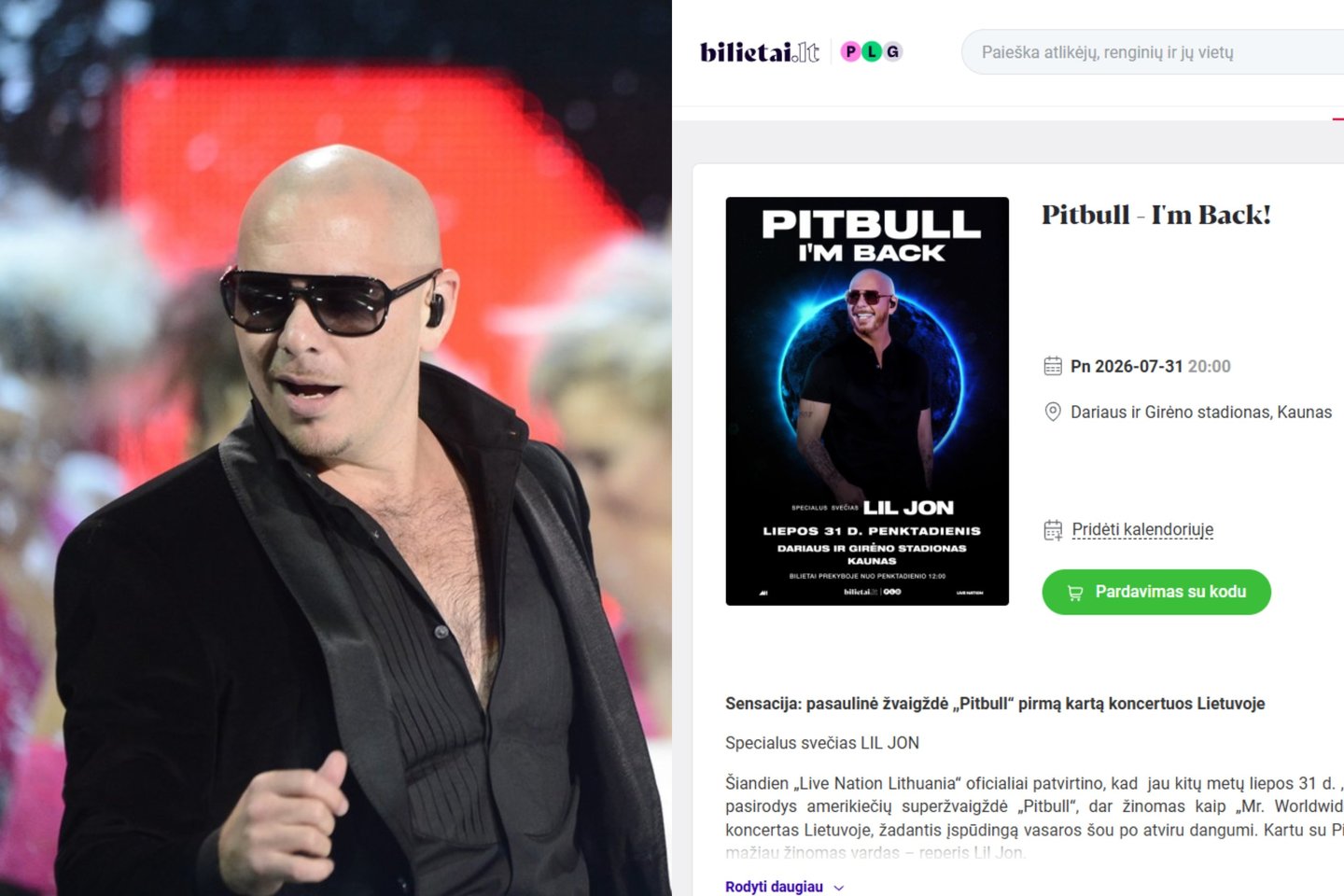Focus the Paieška search field
Image resolution: width=1344 pixels, height=896 pixels.
(1153, 52)
